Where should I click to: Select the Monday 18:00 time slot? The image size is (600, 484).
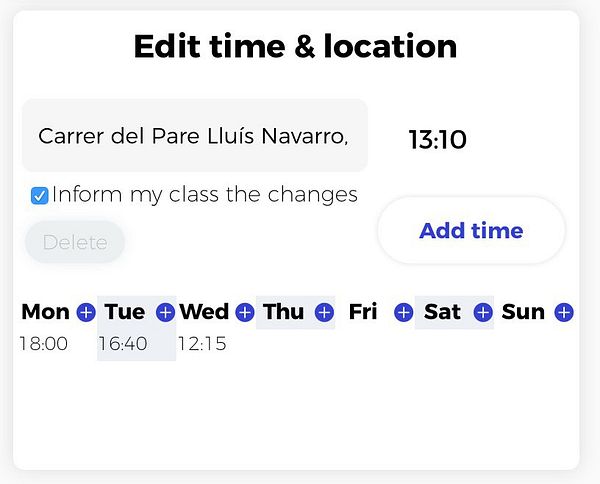(x=44, y=344)
